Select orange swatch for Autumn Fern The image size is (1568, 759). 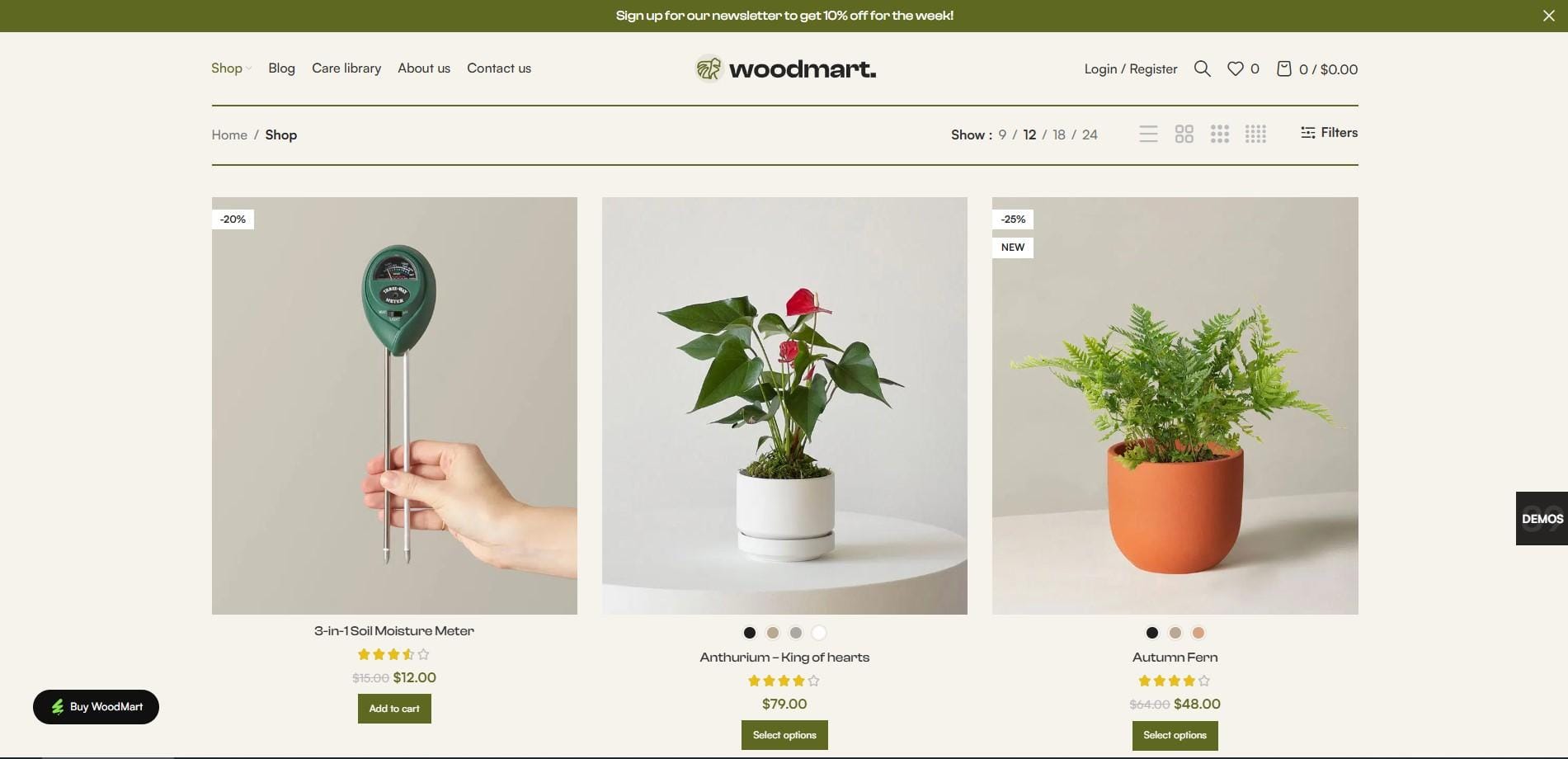pos(1198,633)
